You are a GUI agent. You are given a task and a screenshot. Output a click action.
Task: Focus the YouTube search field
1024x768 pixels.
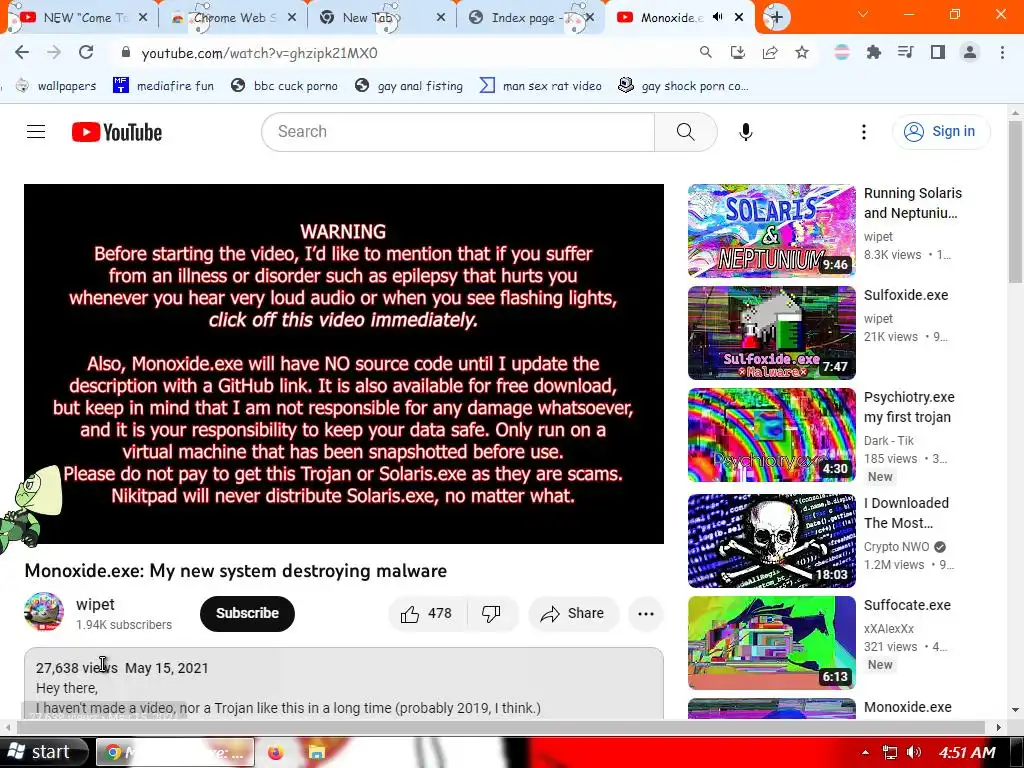pyautogui.click(x=458, y=132)
